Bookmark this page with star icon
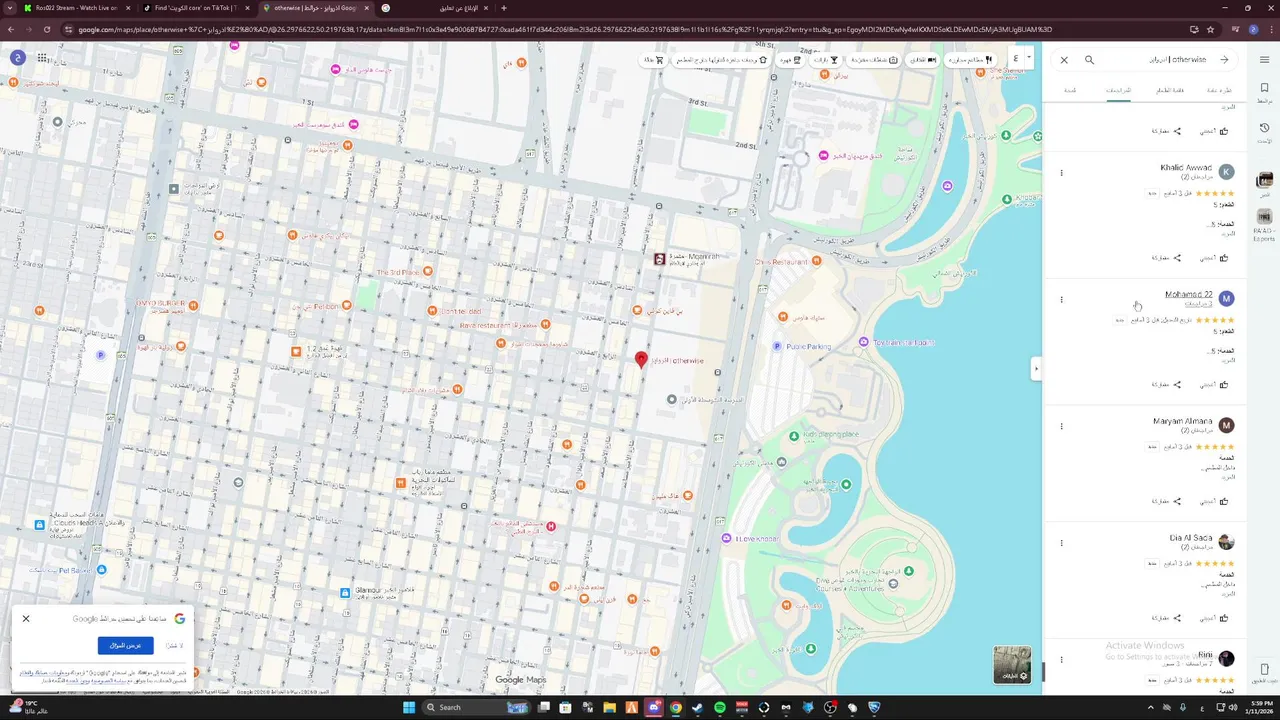1280x720 pixels. [1210, 29]
